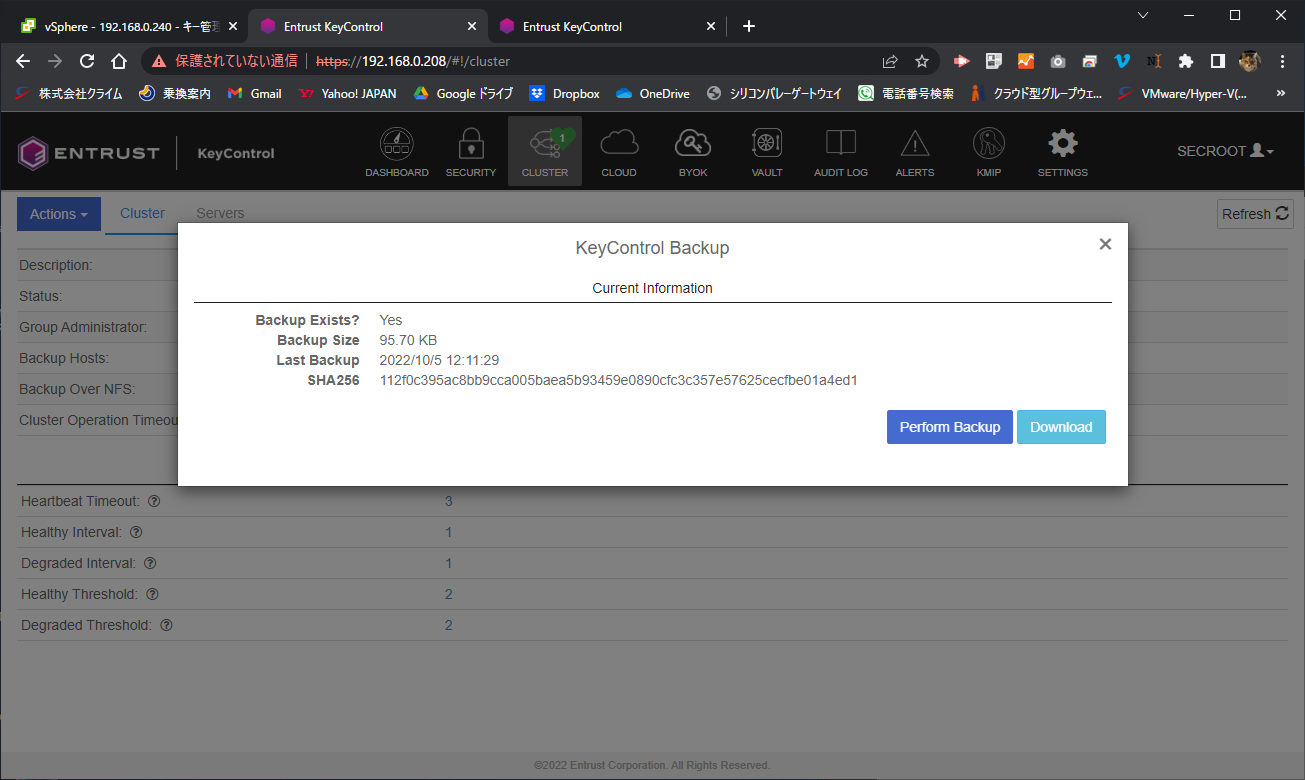Open the Chrome profile avatar
This screenshot has width=1305, height=780.
pyautogui.click(x=1250, y=61)
